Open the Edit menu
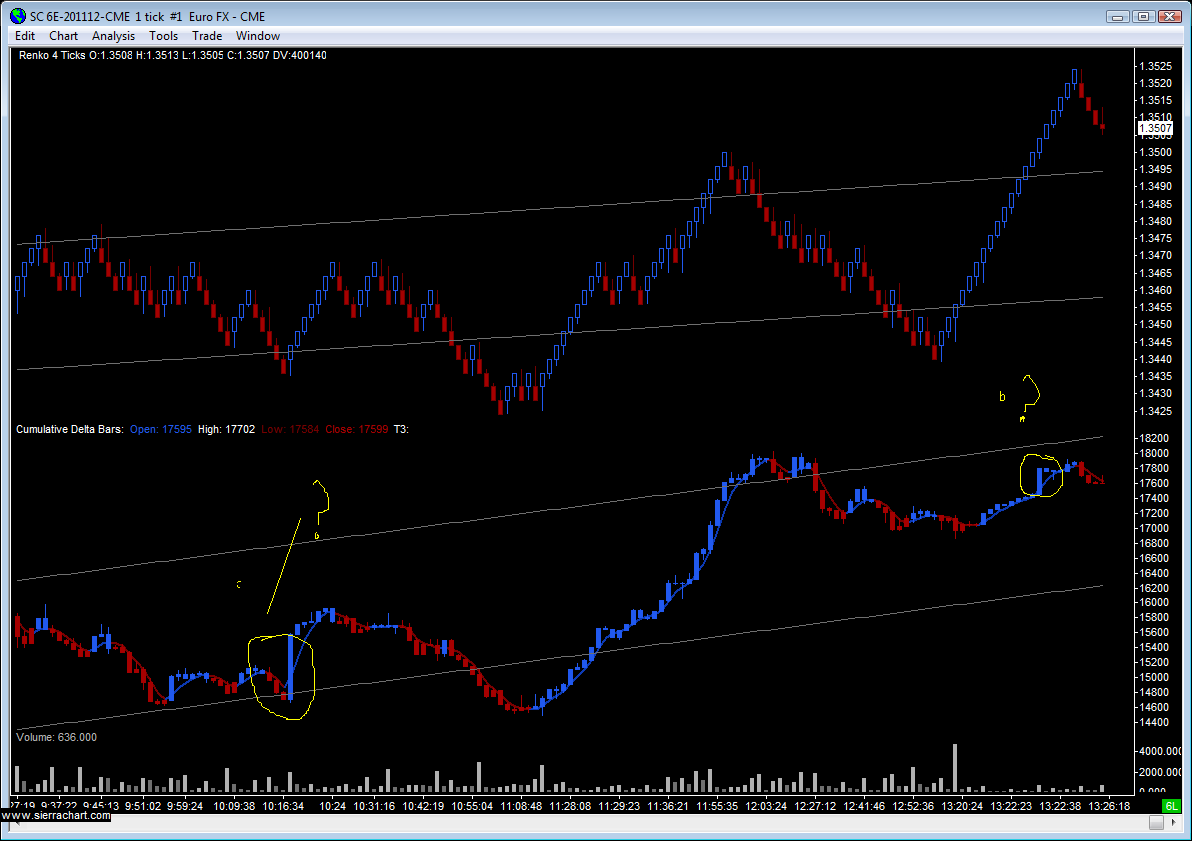This screenshot has height=841, width=1192. click(x=24, y=36)
